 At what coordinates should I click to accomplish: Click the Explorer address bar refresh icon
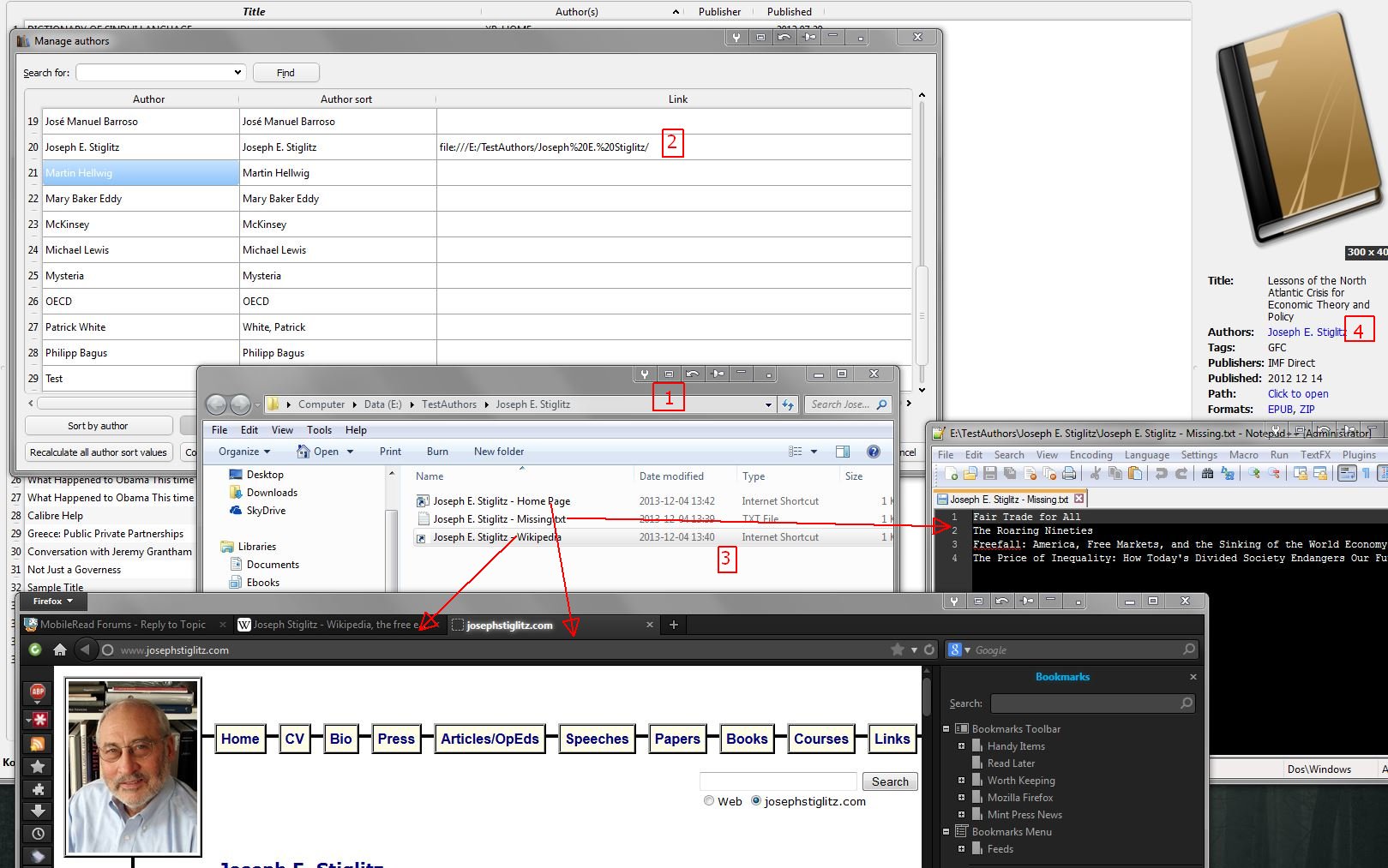click(788, 404)
